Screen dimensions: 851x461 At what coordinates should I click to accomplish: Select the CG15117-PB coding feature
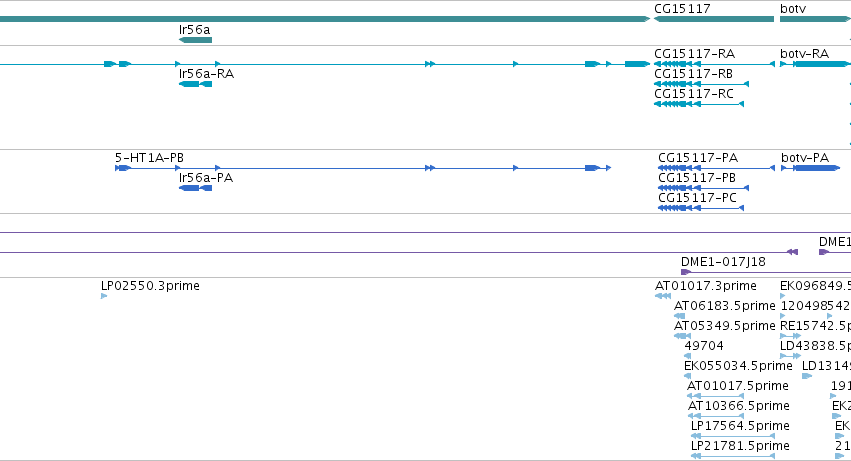click(703, 188)
